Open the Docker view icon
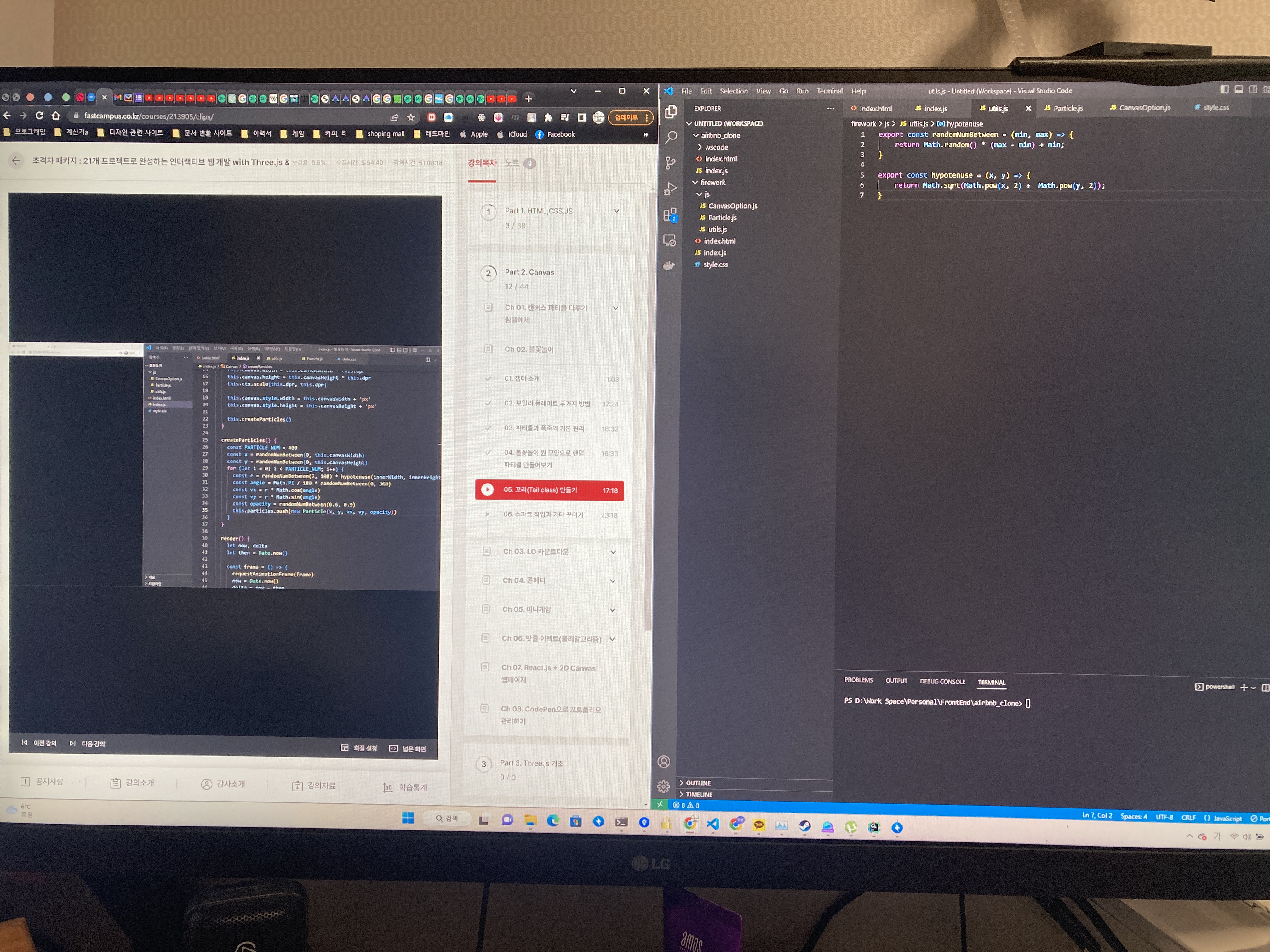The image size is (1270, 952). pos(669,265)
